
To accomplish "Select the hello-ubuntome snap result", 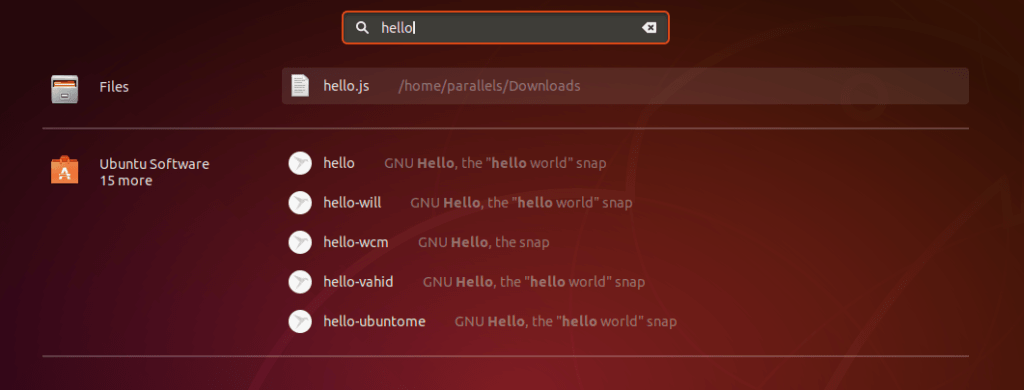I will [625, 321].
